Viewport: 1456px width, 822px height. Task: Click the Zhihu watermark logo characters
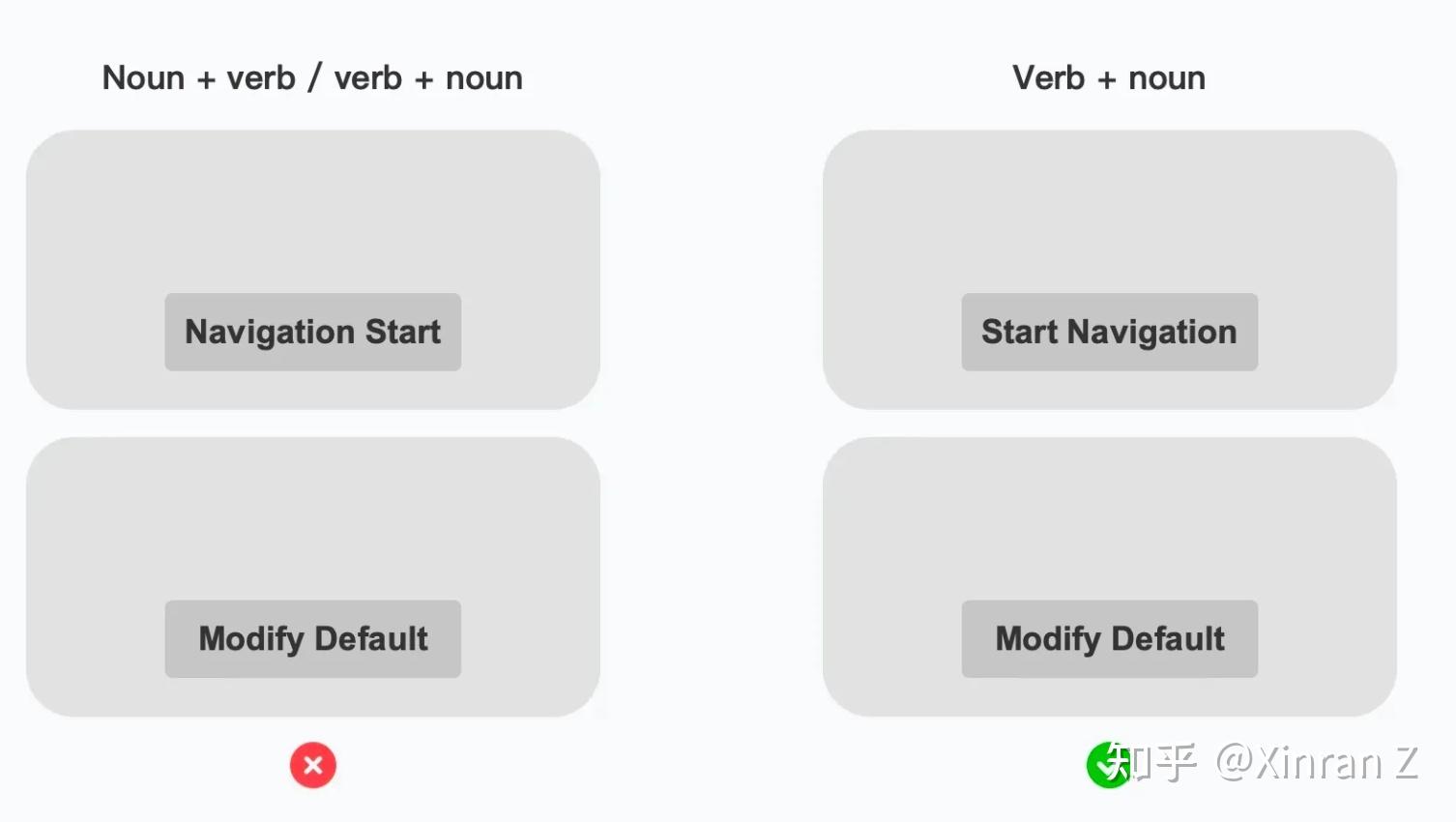point(1152,763)
